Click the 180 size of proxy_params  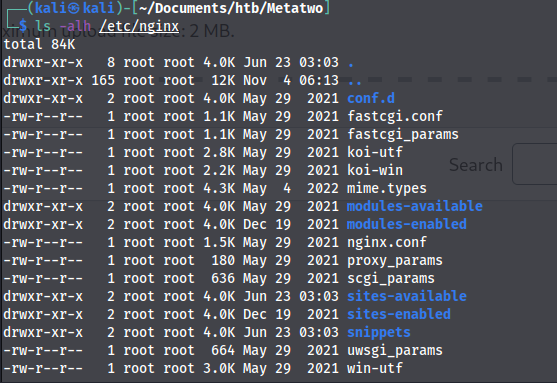tap(223, 261)
